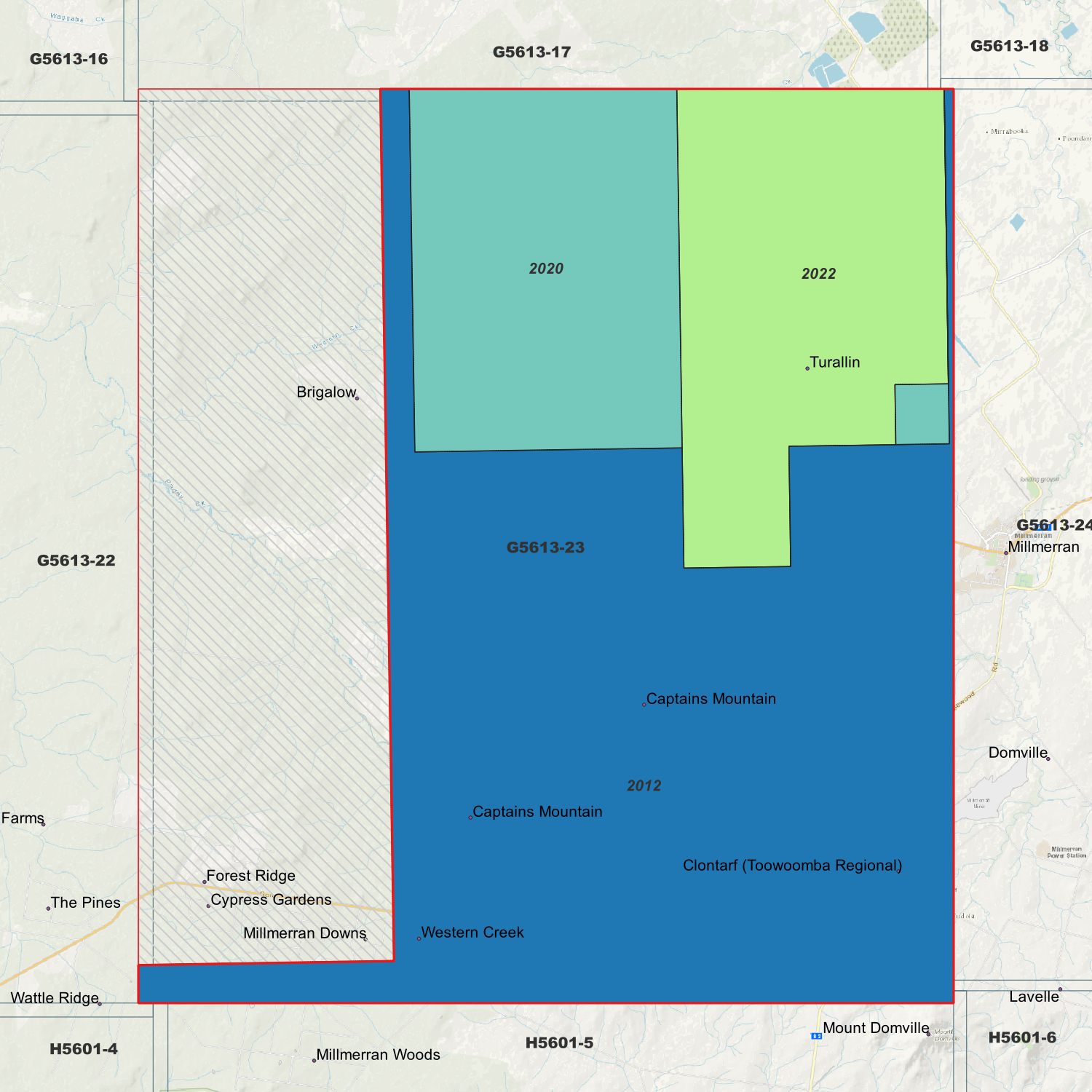Click the Millmerran Woods marker dot

pos(314,1060)
